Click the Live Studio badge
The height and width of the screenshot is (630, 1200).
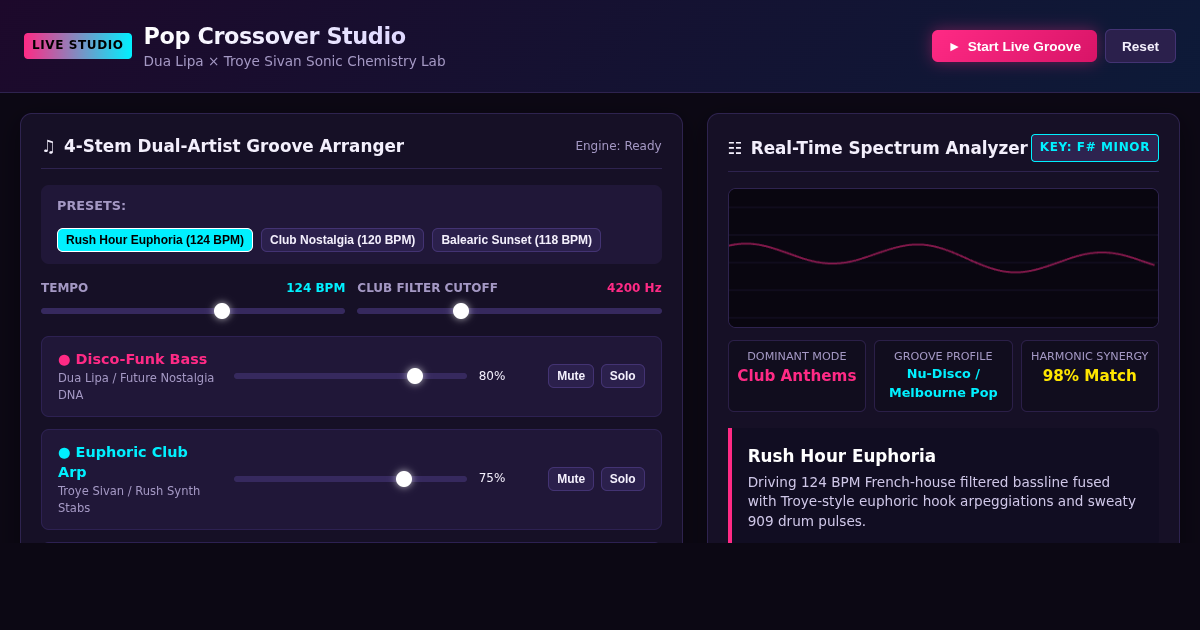(78, 46)
